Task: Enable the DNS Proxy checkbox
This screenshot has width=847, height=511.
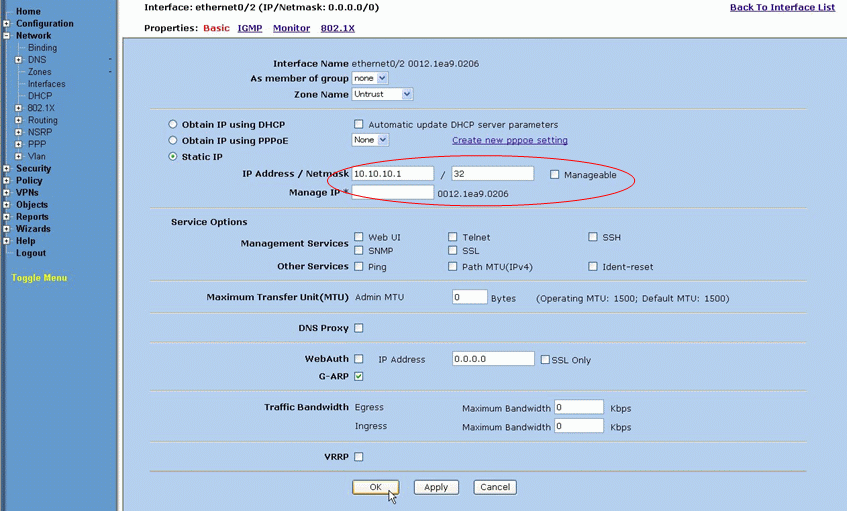Action: pyautogui.click(x=359, y=328)
